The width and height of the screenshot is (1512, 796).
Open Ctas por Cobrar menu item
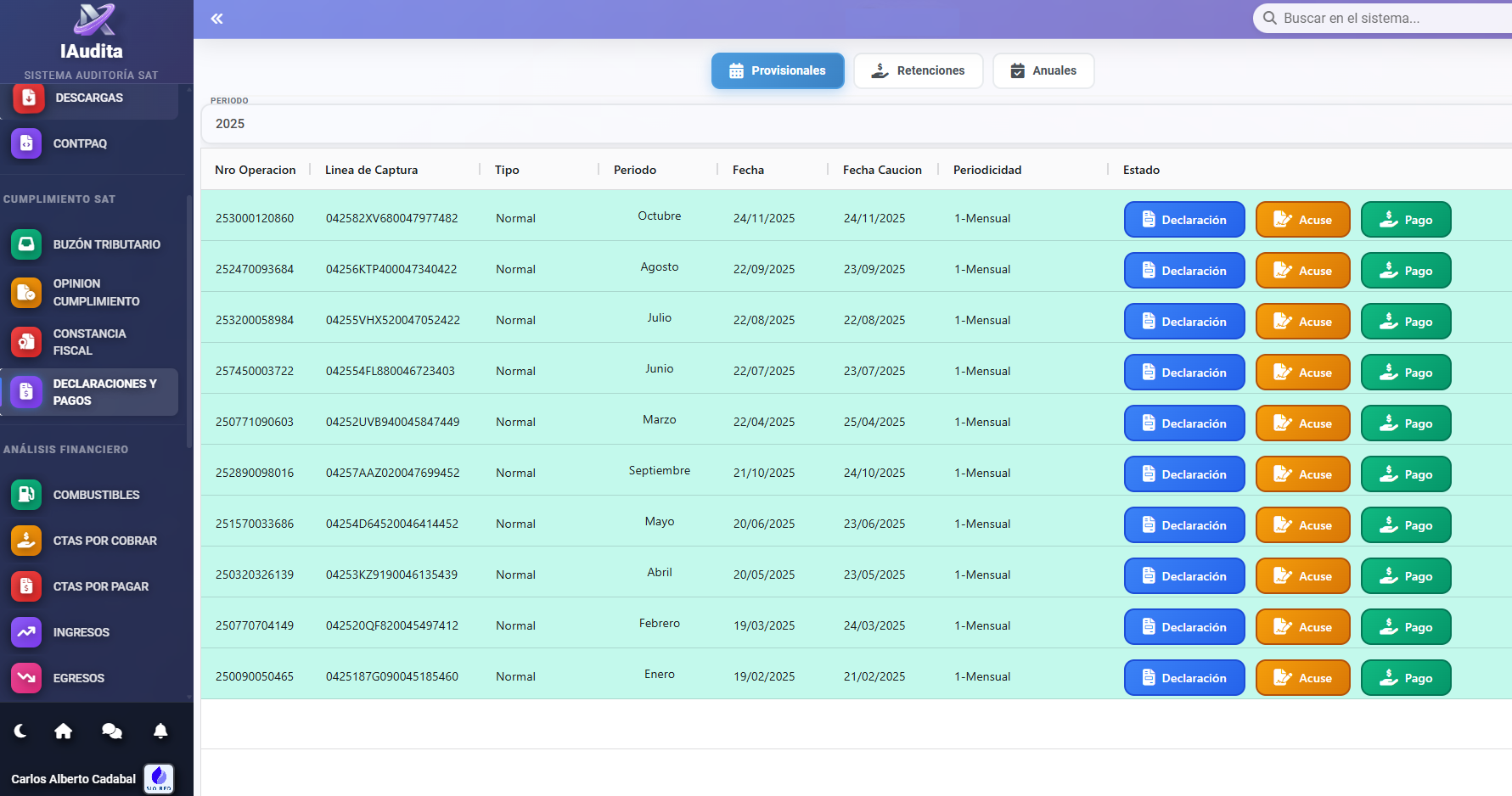[104, 541]
